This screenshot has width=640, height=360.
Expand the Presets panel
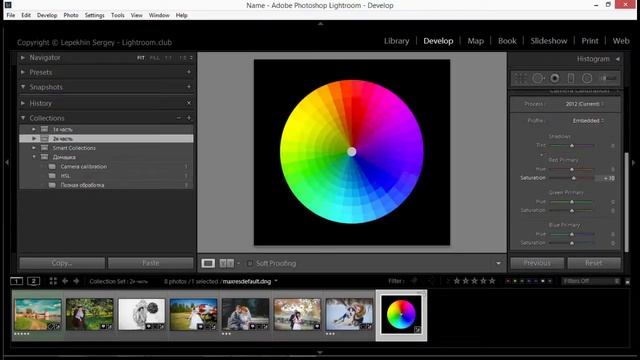[x=23, y=72]
